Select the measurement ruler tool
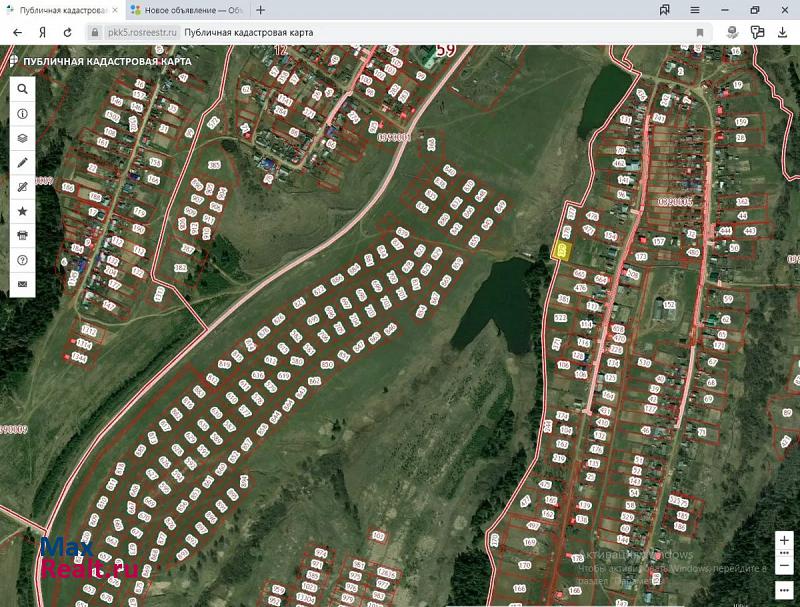This screenshot has width=800, height=607. (22, 187)
